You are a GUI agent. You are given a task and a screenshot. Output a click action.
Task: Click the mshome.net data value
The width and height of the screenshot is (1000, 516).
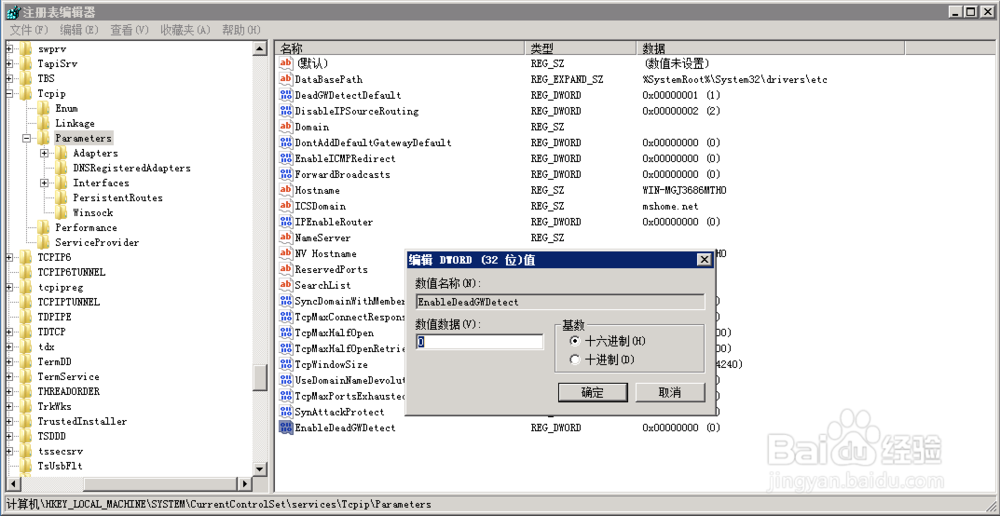(x=670, y=206)
